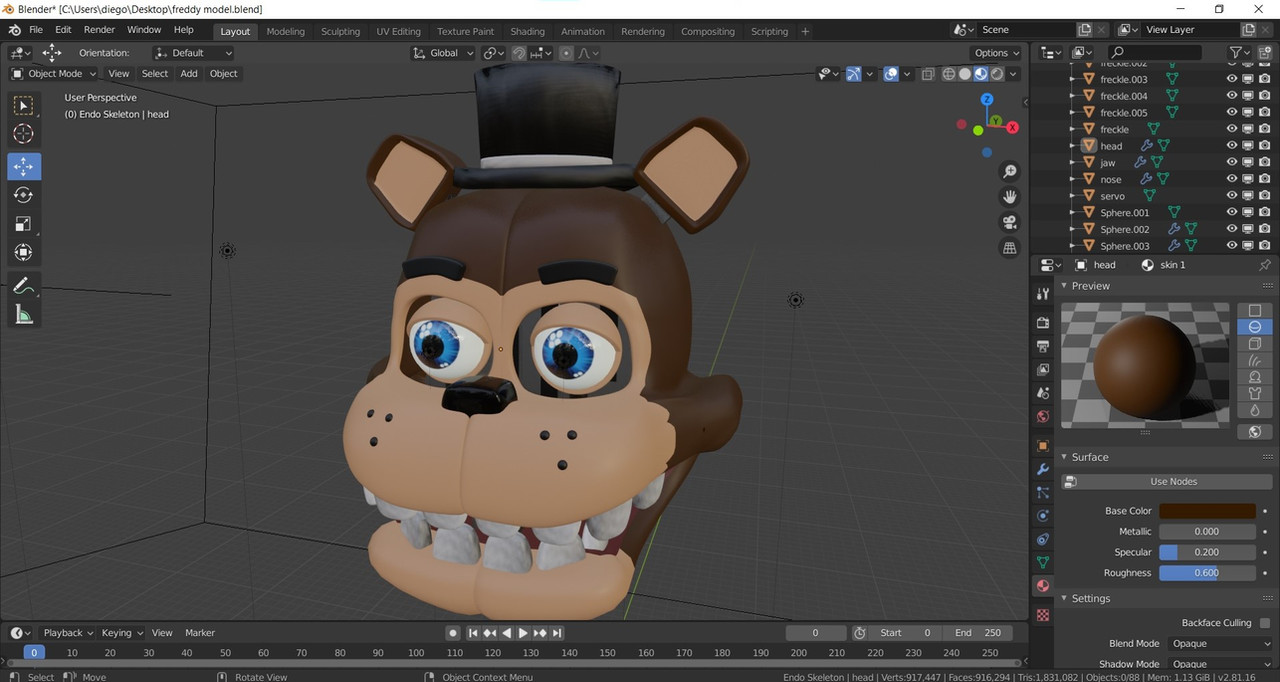
Task: Open the viewport shading options dropdown
Action: [1014, 74]
